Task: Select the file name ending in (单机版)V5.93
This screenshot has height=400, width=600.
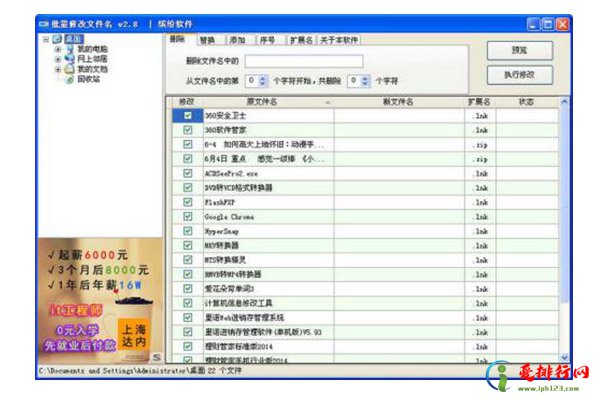Action: tap(263, 332)
